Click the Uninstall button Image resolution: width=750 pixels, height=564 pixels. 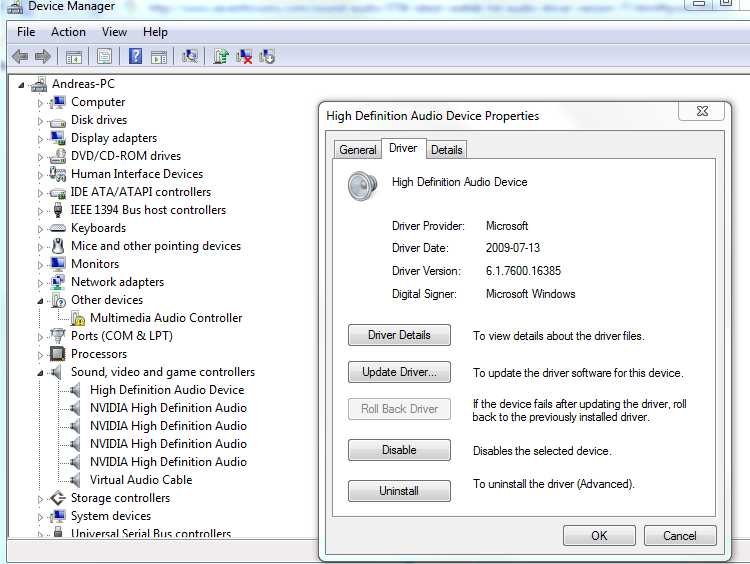tap(399, 491)
